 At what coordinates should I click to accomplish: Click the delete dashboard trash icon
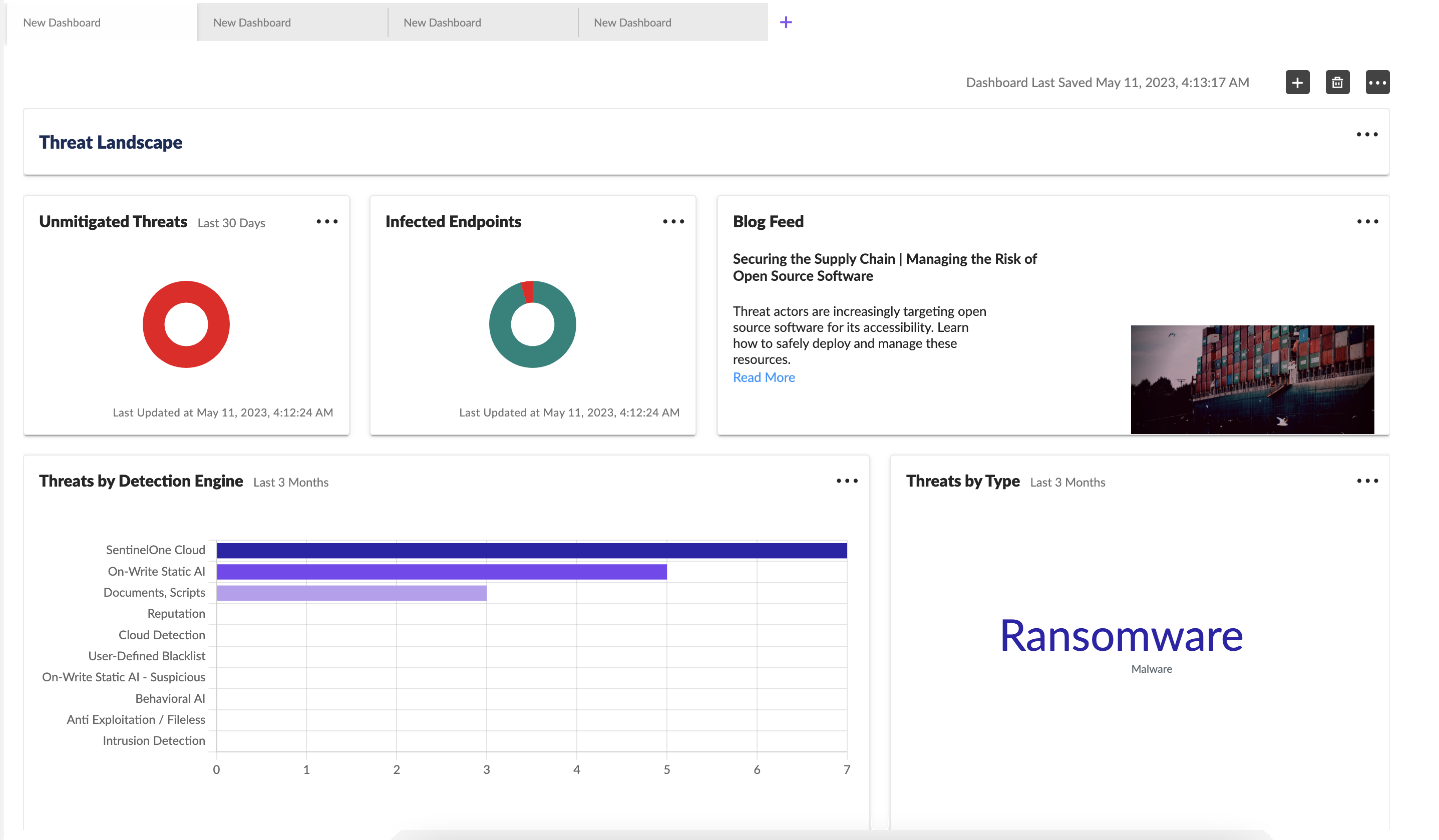pos(1337,83)
